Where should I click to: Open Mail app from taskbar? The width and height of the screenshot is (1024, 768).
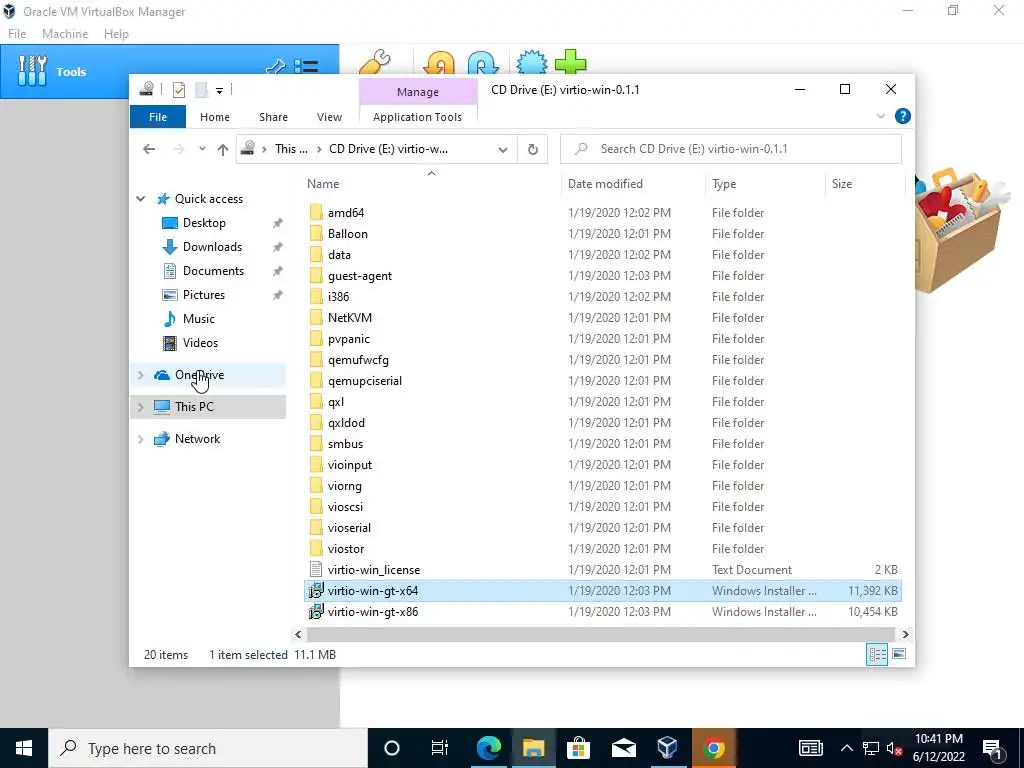(x=624, y=748)
